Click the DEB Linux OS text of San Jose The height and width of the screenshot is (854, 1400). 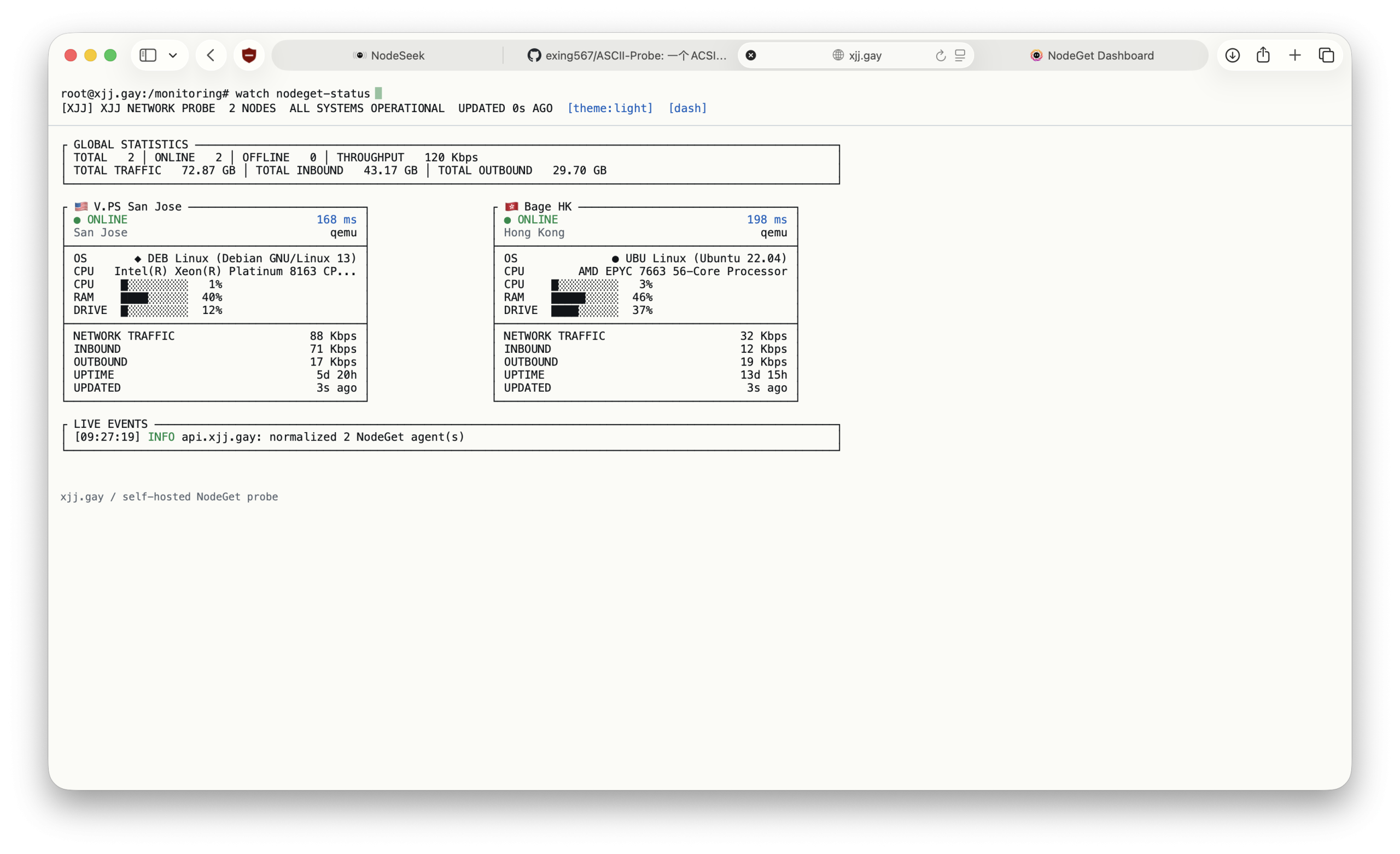[246, 258]
